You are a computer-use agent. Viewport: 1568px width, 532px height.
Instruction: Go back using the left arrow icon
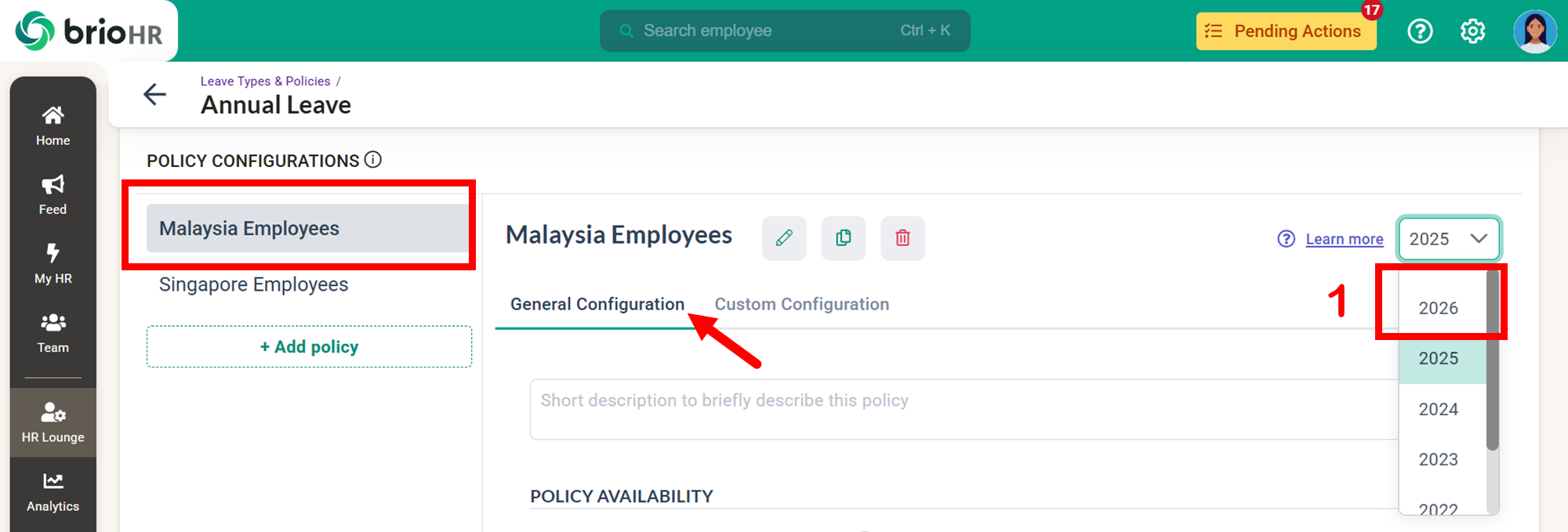point(155,95)
